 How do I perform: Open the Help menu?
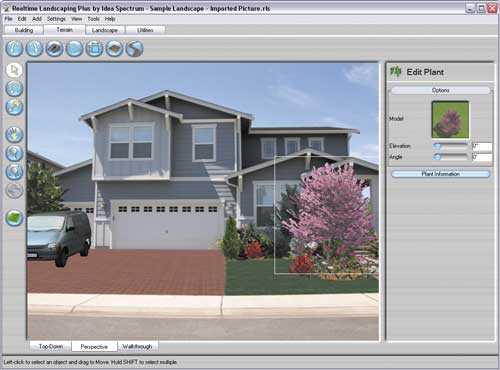[x=110, y=19]
